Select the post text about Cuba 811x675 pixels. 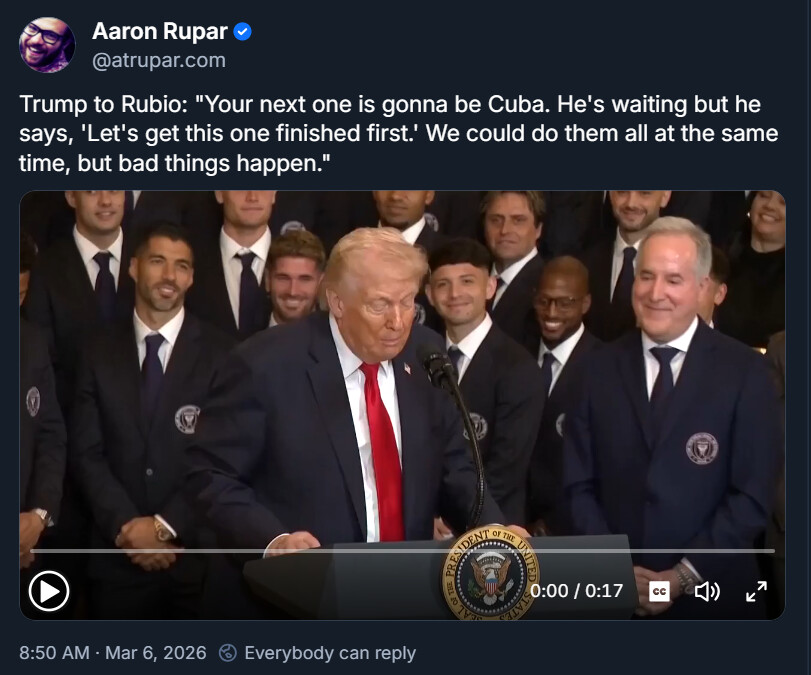398,133
